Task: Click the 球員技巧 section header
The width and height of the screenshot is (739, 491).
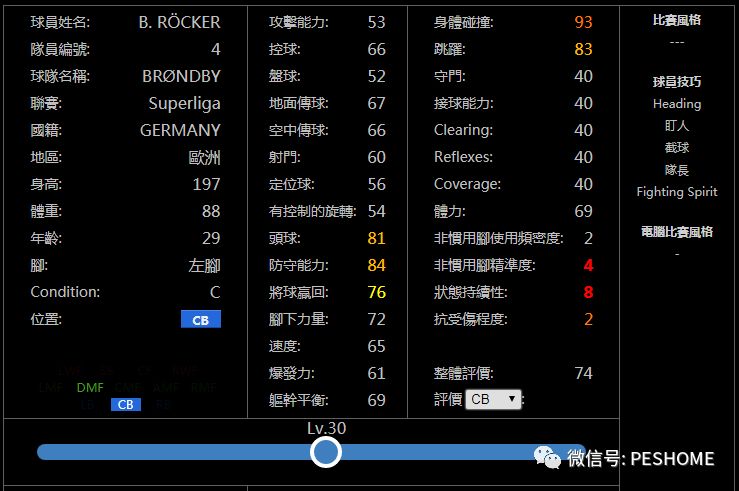Action: tap(677, 82)
